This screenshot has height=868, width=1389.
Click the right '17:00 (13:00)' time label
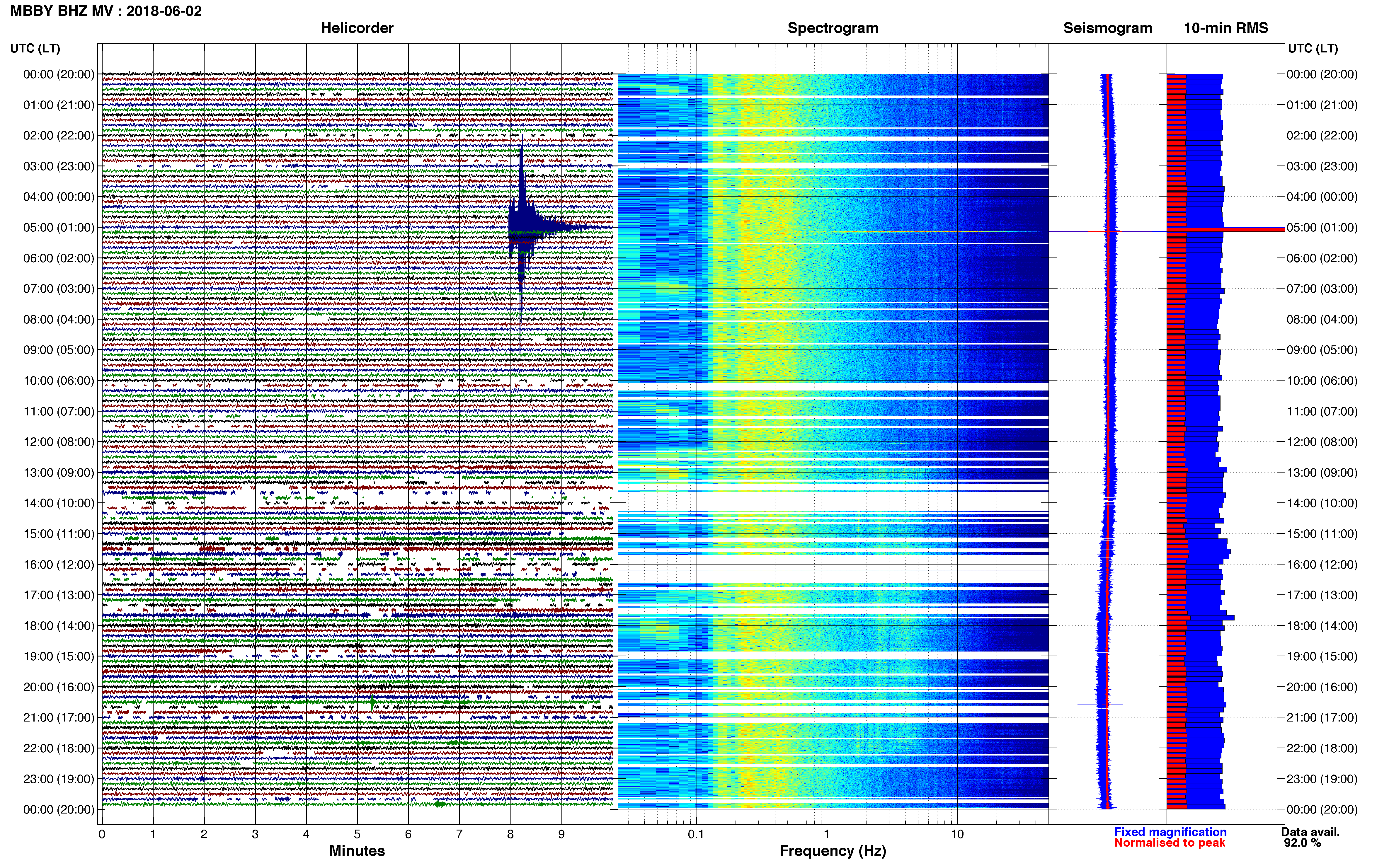(x=1322, y=595)
